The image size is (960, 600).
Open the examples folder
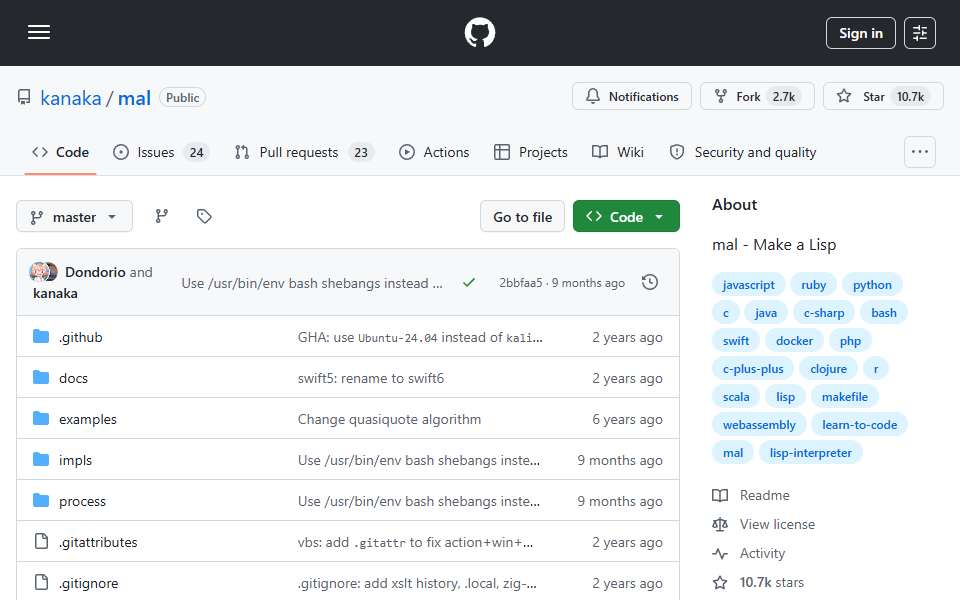click(88, 419)
